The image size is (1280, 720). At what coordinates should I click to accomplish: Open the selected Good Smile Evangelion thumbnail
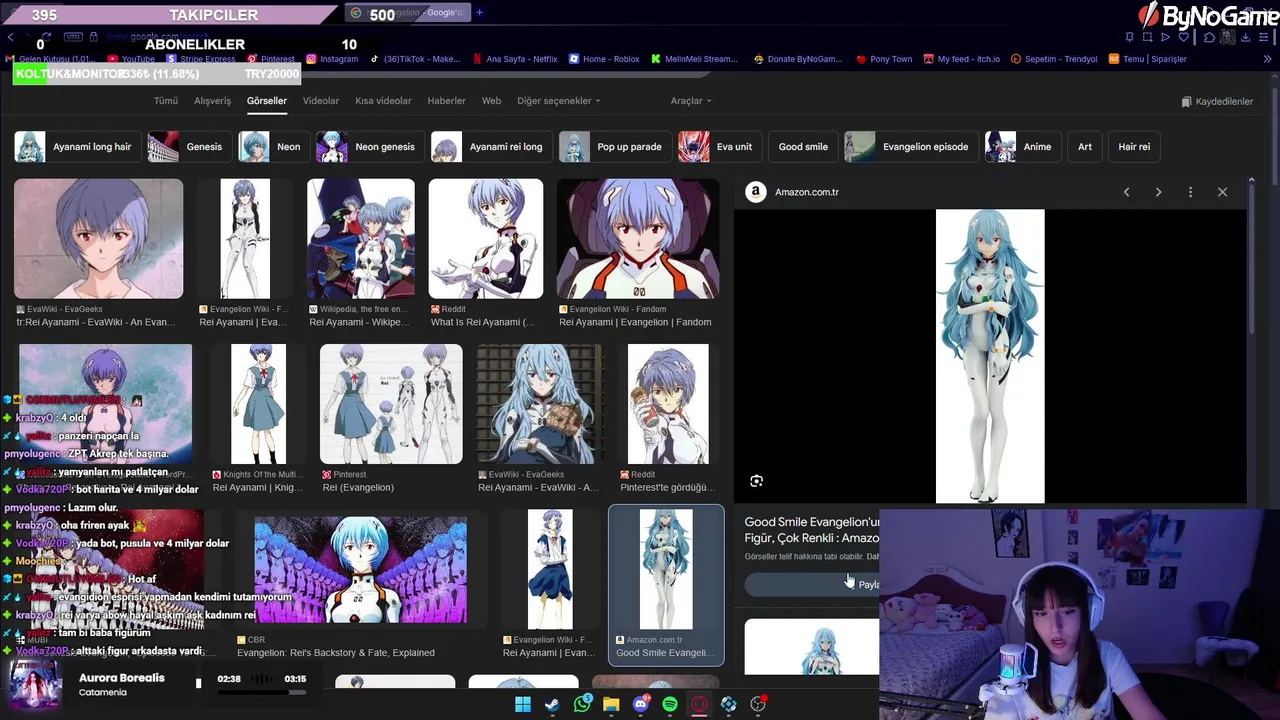pyautogui.click(x=666, y=570)
